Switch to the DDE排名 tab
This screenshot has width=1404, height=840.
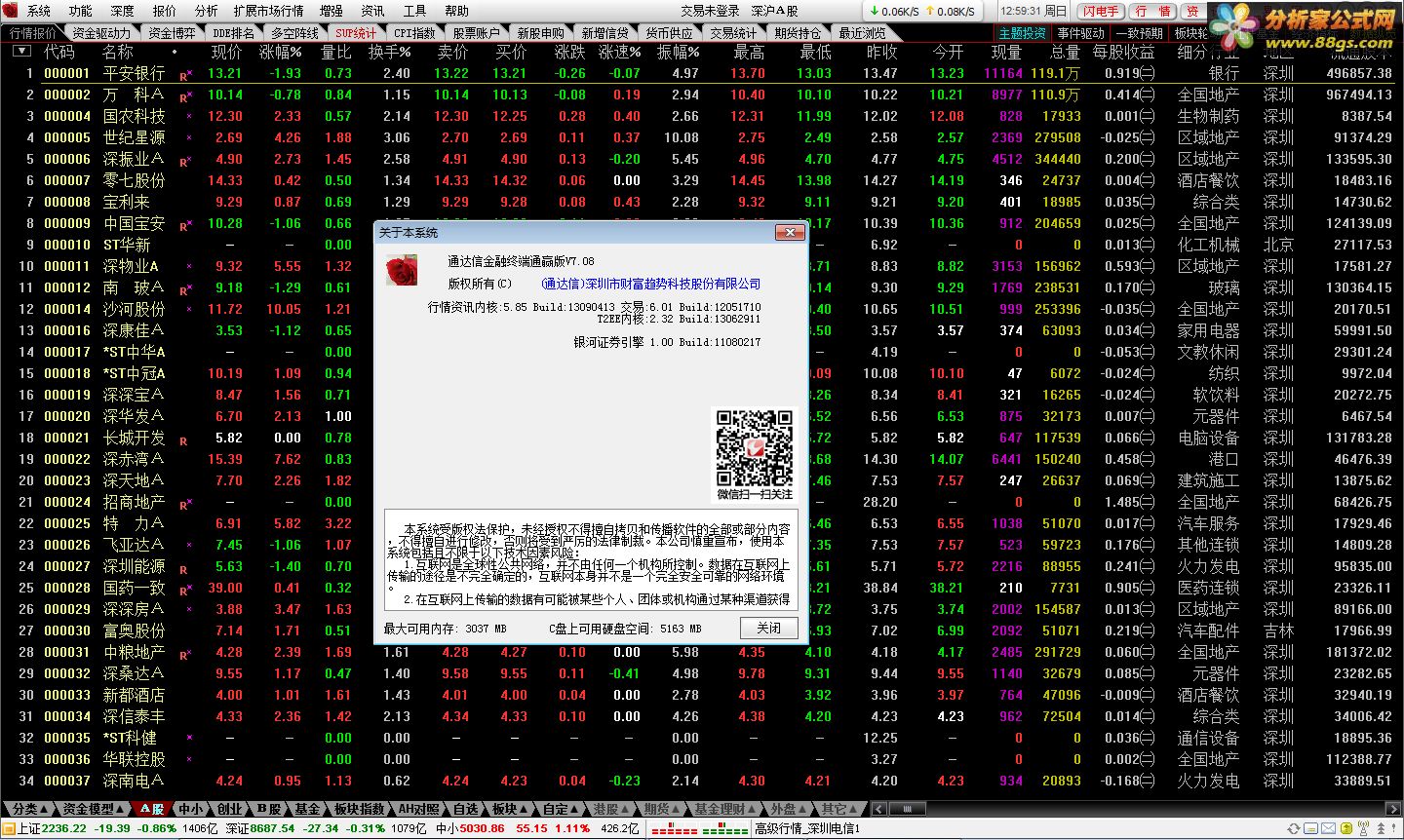pyautogui.click(x=233, y=33)
